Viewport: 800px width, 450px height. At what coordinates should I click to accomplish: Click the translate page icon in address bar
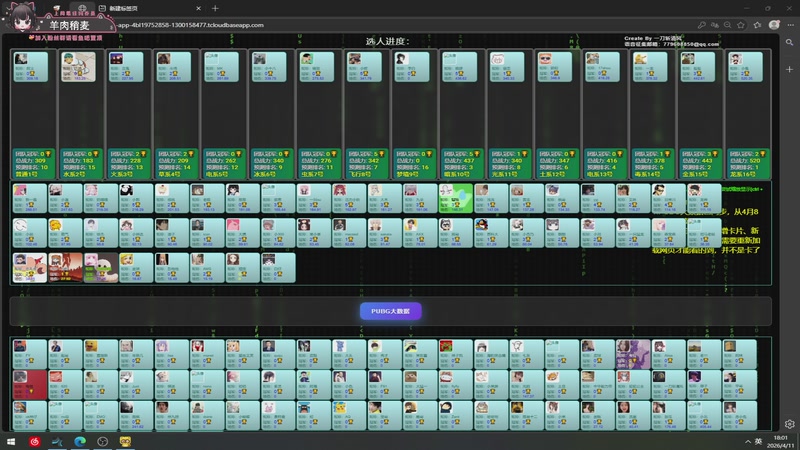click(715, 25)
